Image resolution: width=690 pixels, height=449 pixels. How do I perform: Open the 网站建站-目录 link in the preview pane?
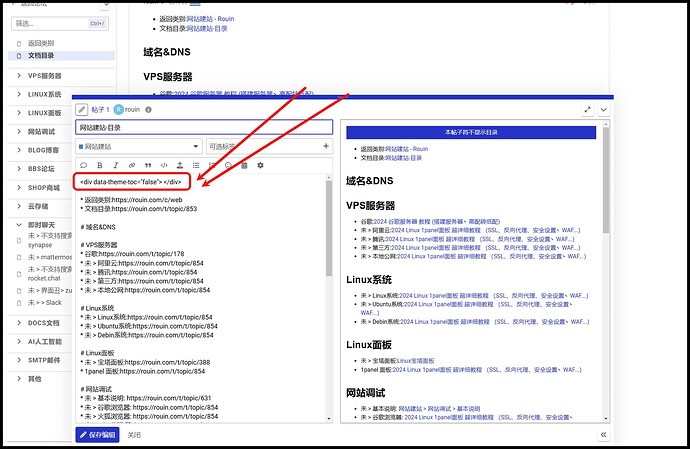404,158
